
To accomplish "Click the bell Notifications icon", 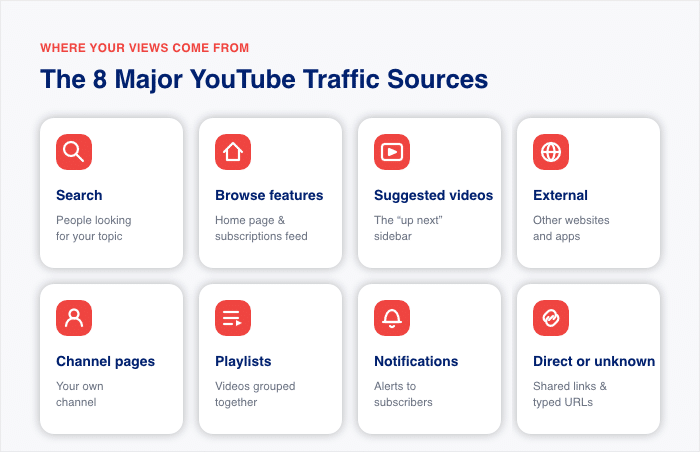I will coord(392,318).
